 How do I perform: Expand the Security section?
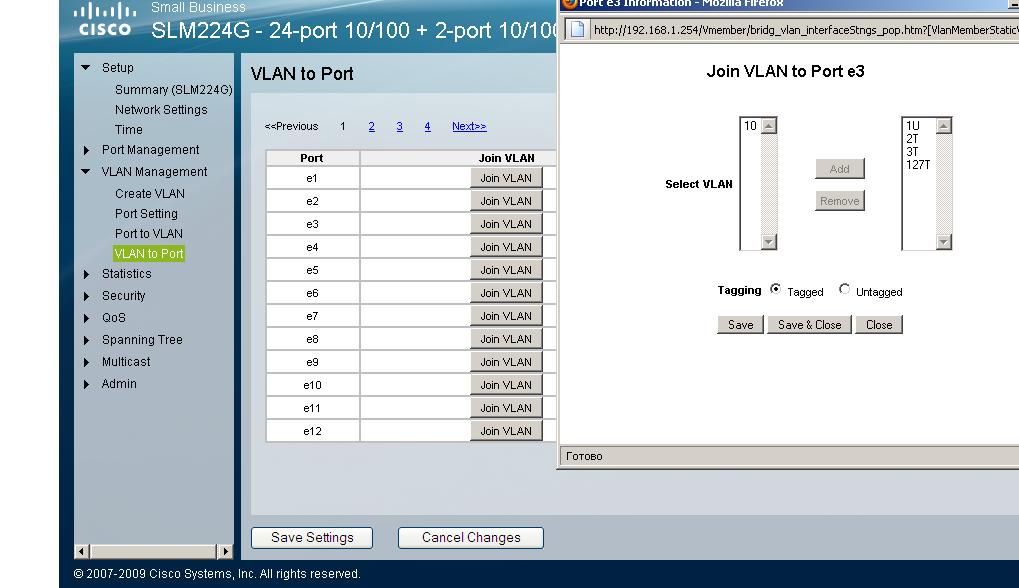pos(86,296)
